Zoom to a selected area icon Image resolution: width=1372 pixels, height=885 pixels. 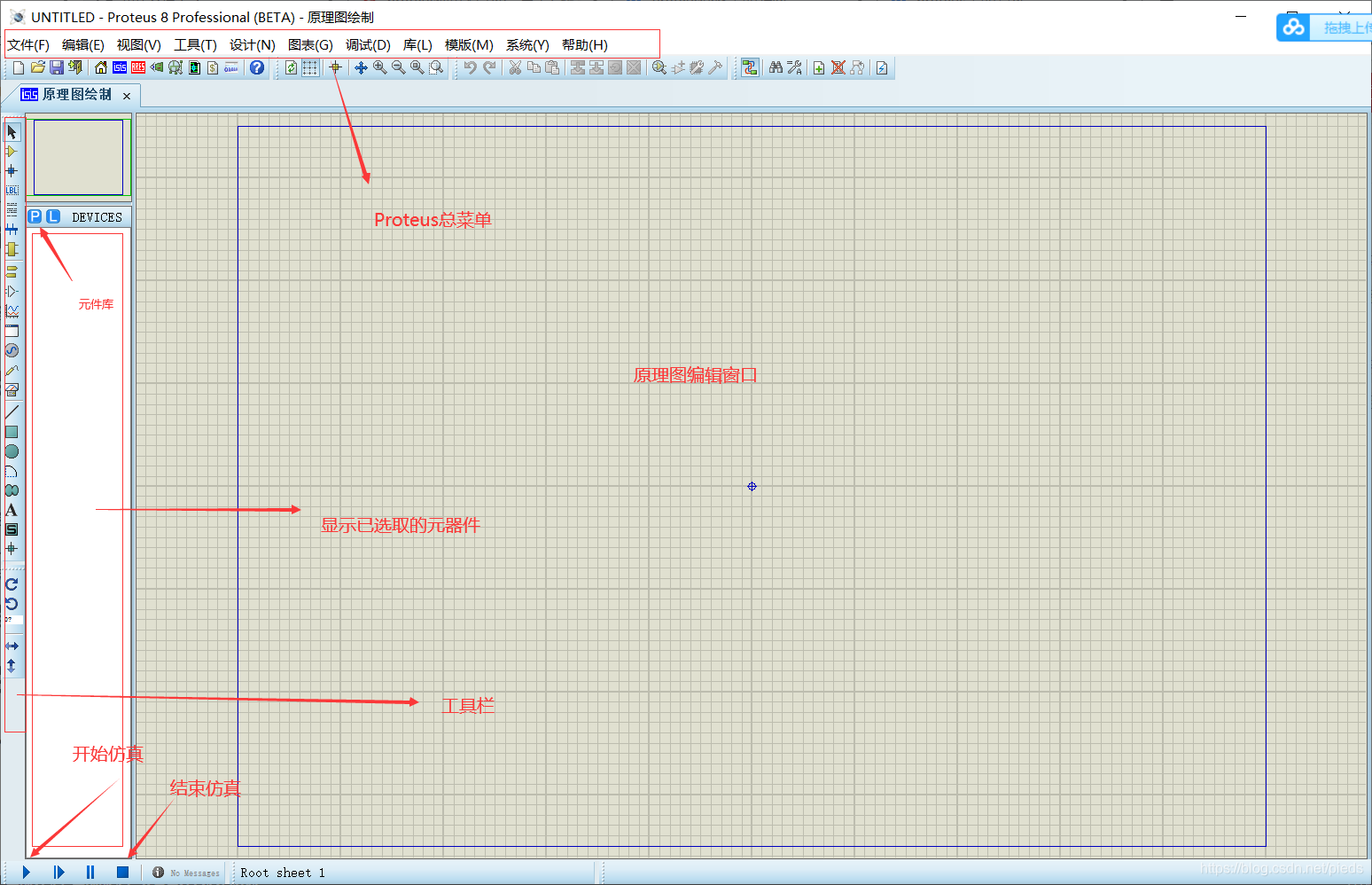[x=436, y=67]
